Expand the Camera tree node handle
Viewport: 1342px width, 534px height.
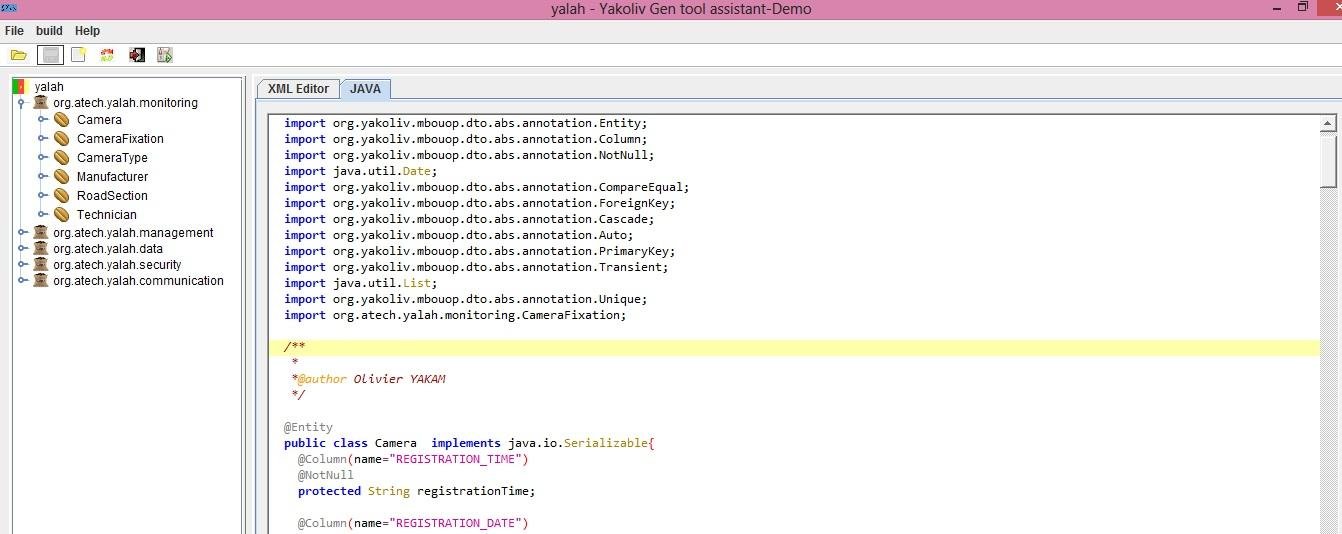(42, 120)
